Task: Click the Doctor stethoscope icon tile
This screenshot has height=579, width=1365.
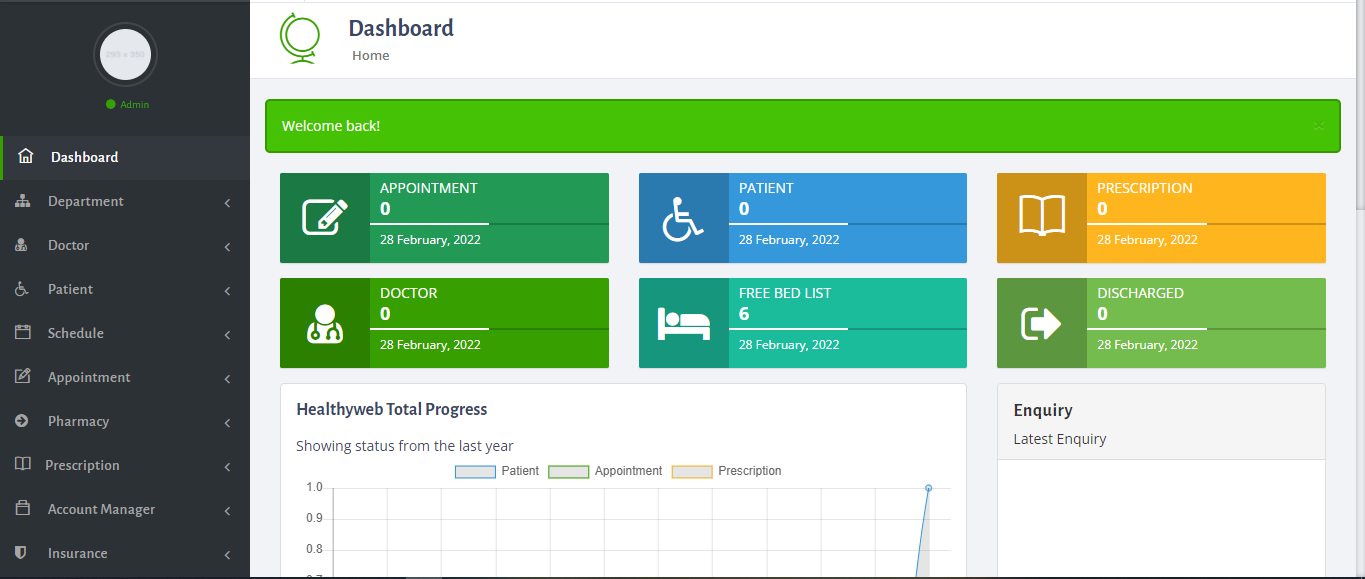Action: coord(325,323)
